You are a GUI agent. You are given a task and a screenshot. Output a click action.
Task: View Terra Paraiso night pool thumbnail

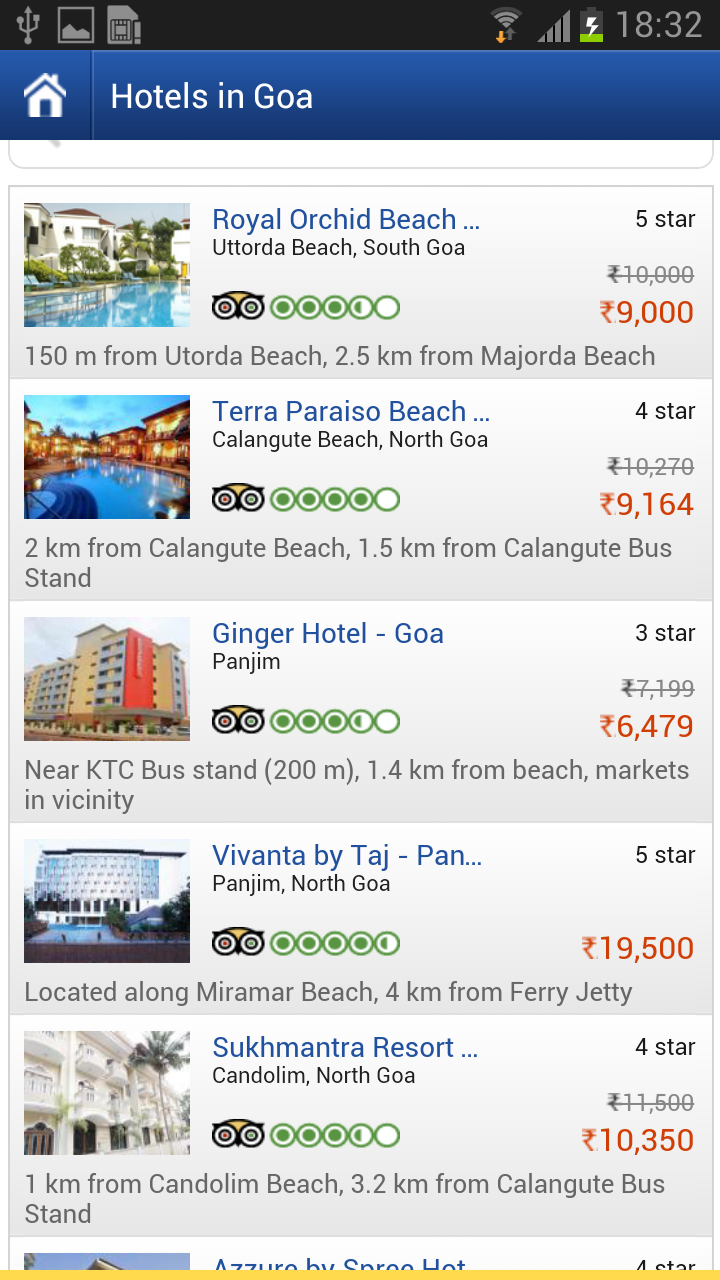107,457
